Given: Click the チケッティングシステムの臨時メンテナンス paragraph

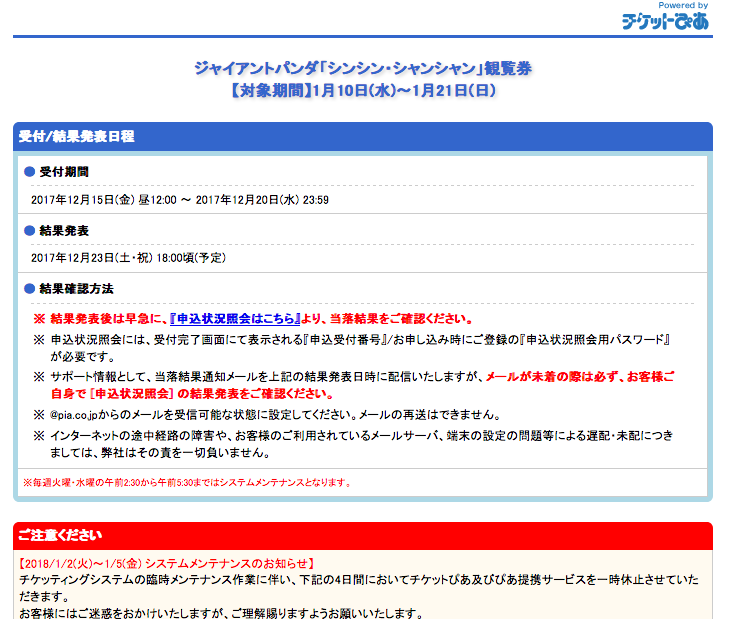Looking at the screenshot, I should tap(359, 588).
